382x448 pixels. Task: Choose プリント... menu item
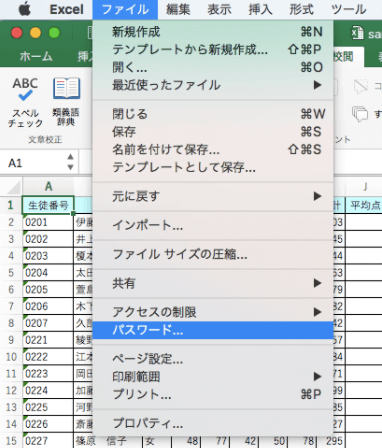tap(213, 394)
